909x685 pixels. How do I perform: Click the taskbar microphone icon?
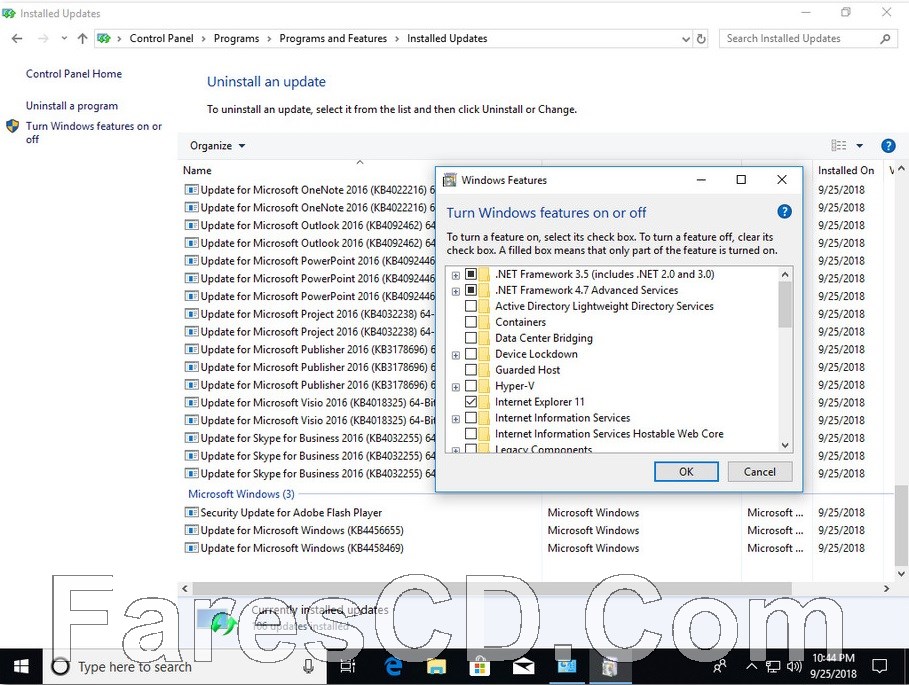[x=308, y=667]
